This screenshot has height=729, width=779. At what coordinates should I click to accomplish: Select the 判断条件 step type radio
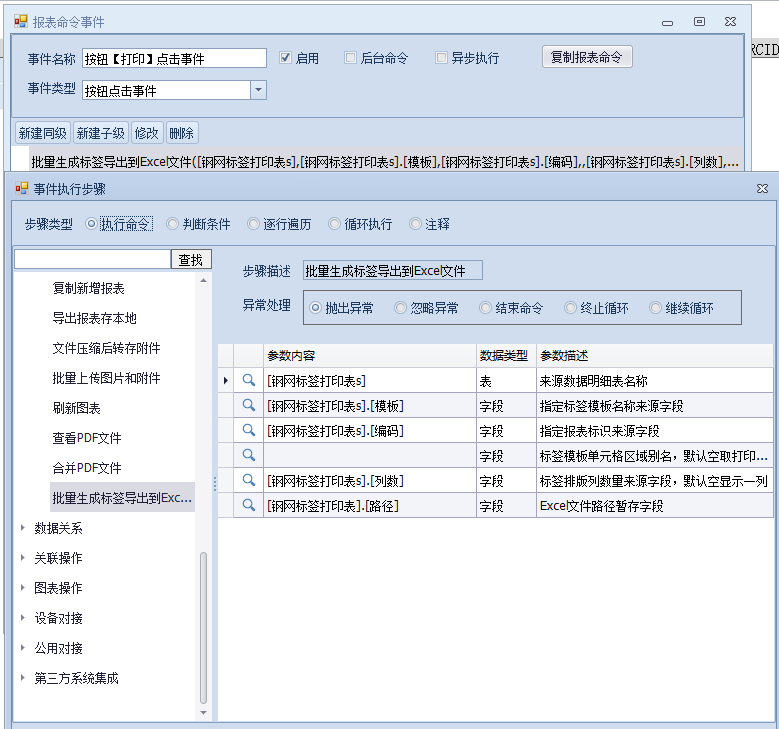(173, 224)
